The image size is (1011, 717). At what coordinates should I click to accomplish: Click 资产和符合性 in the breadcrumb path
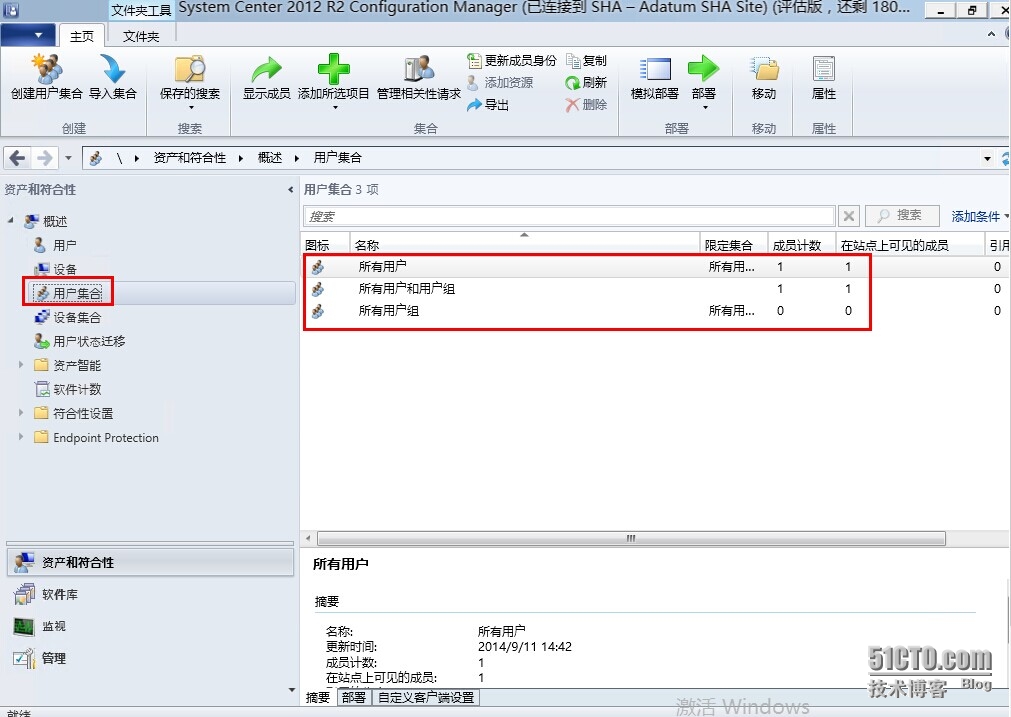190,157
